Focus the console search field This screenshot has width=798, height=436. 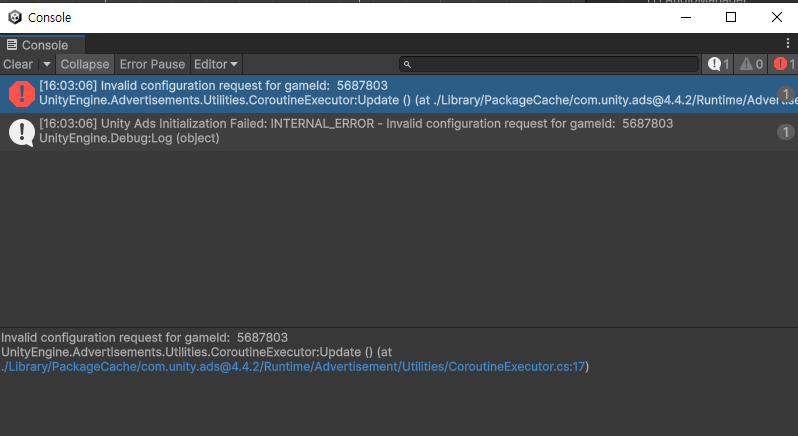point(549,64)
